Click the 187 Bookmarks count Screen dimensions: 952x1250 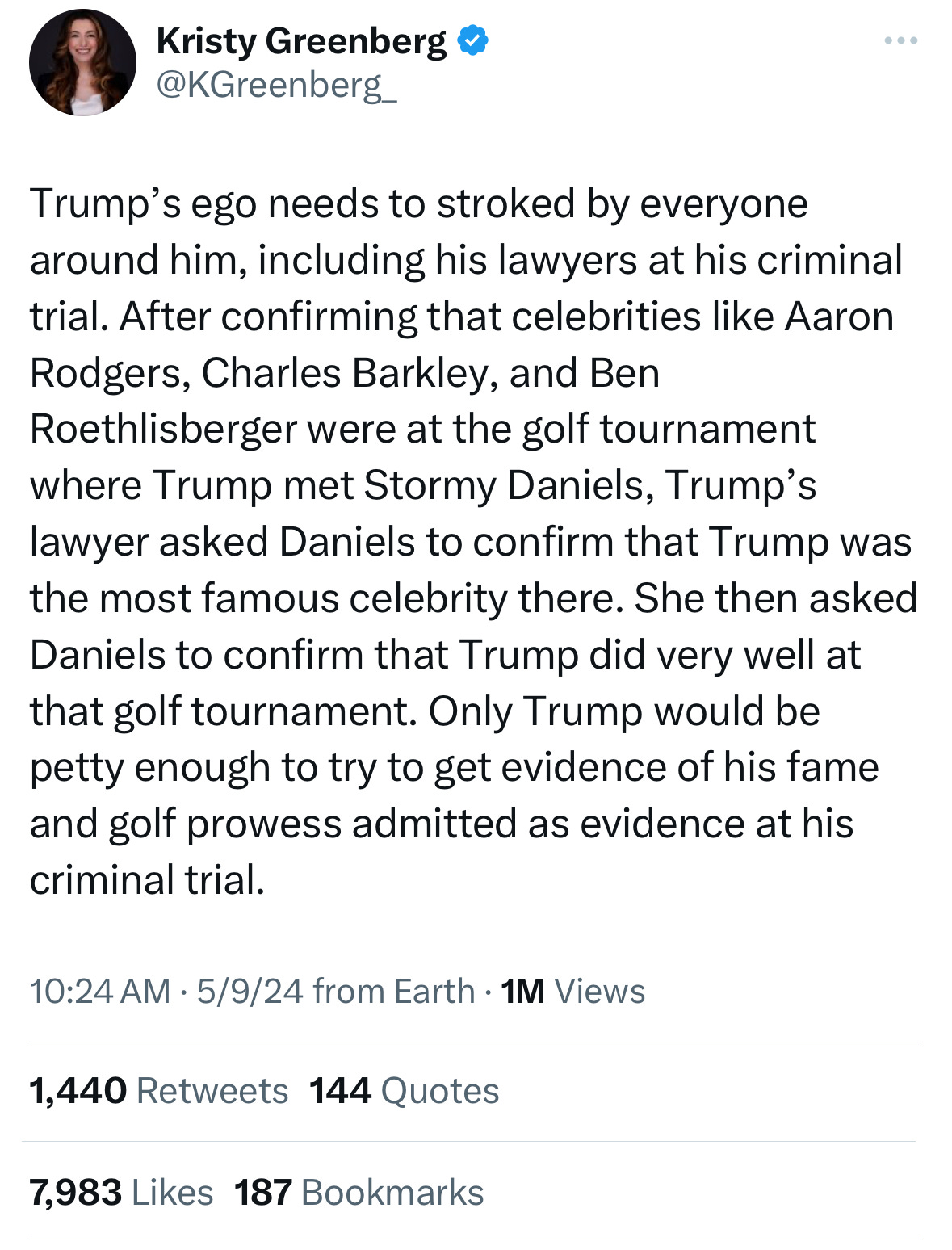(x=359, y=1193)
